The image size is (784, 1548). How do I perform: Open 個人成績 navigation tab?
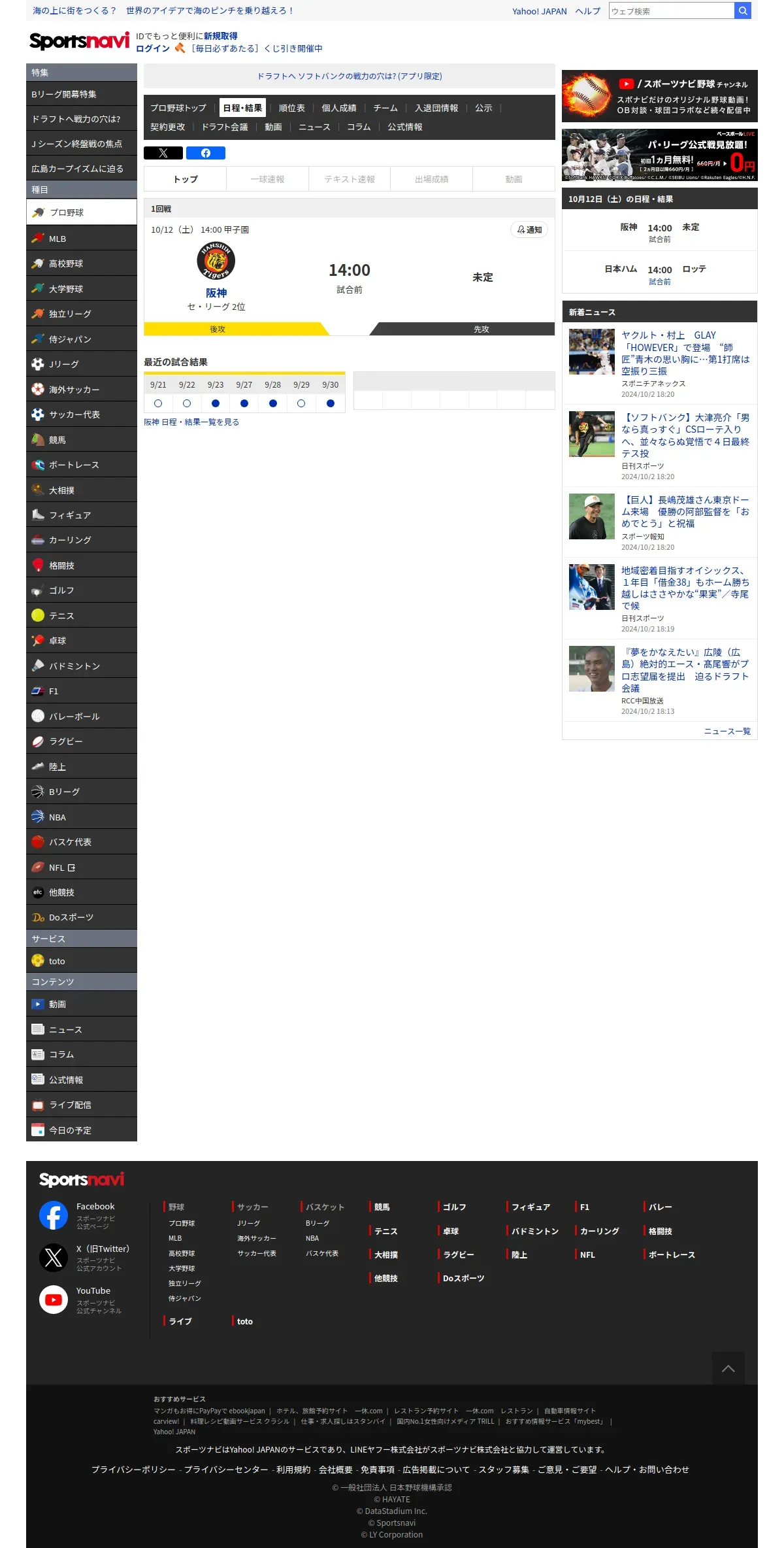pos(339,108)
